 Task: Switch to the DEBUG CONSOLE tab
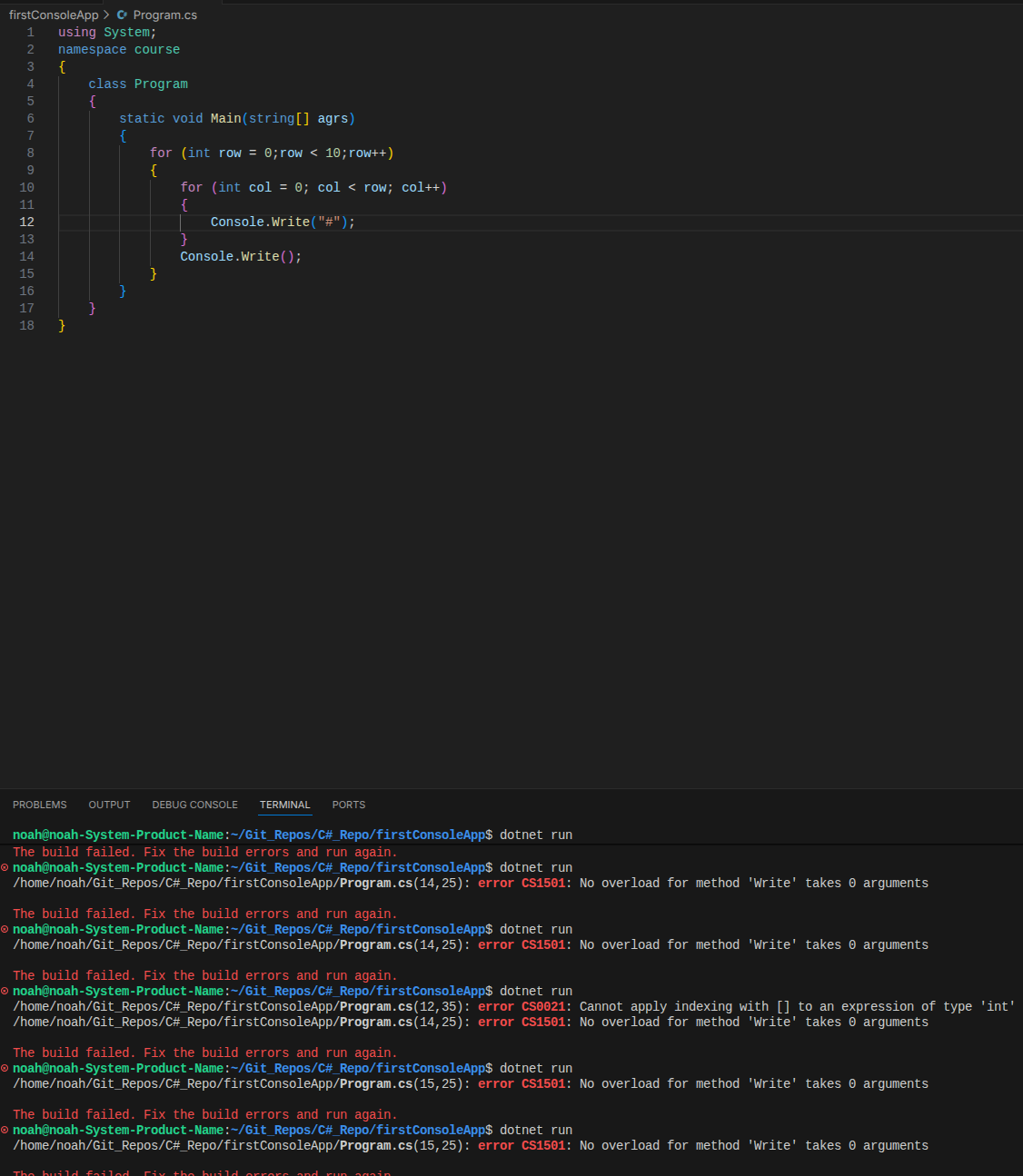tap(194, 805)
